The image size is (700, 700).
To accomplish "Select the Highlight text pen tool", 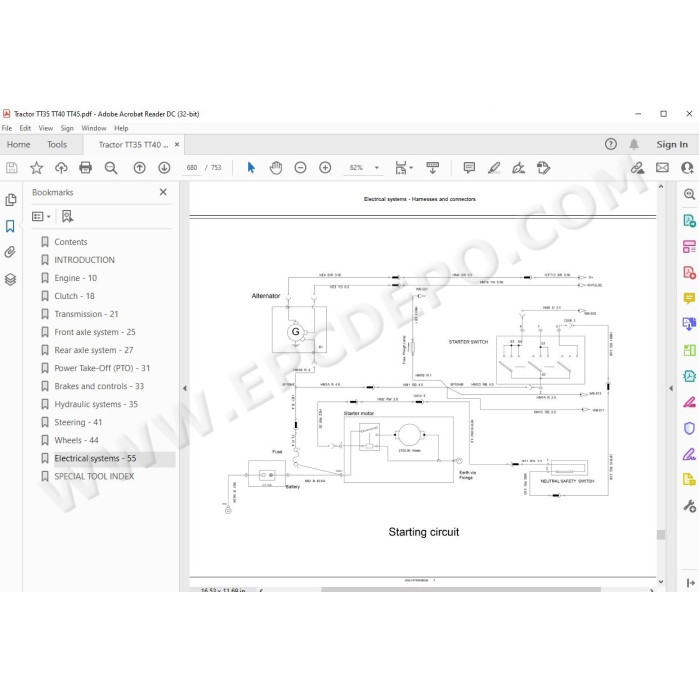I will coord(494,168).
